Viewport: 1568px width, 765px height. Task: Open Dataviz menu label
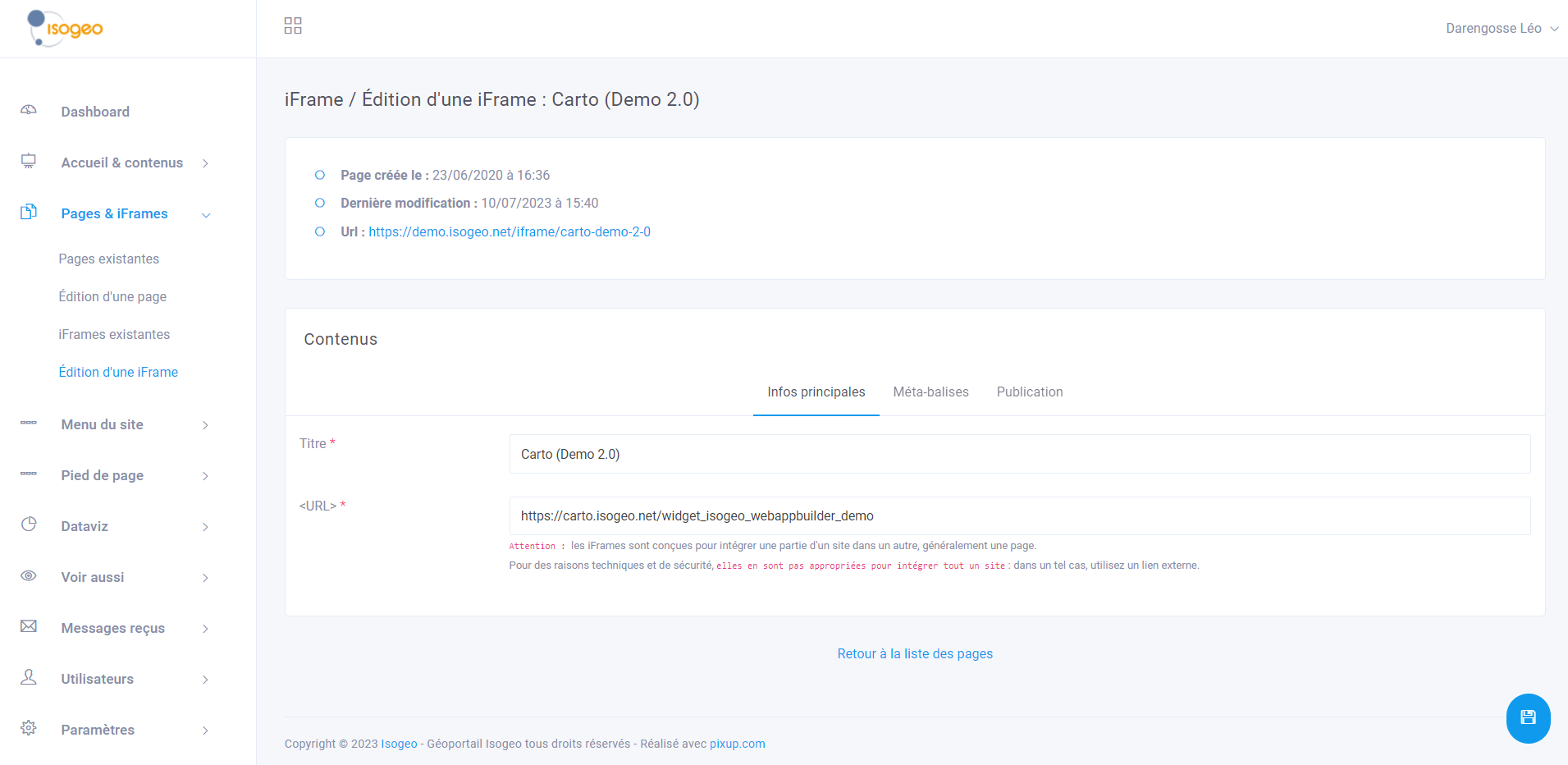85,526
